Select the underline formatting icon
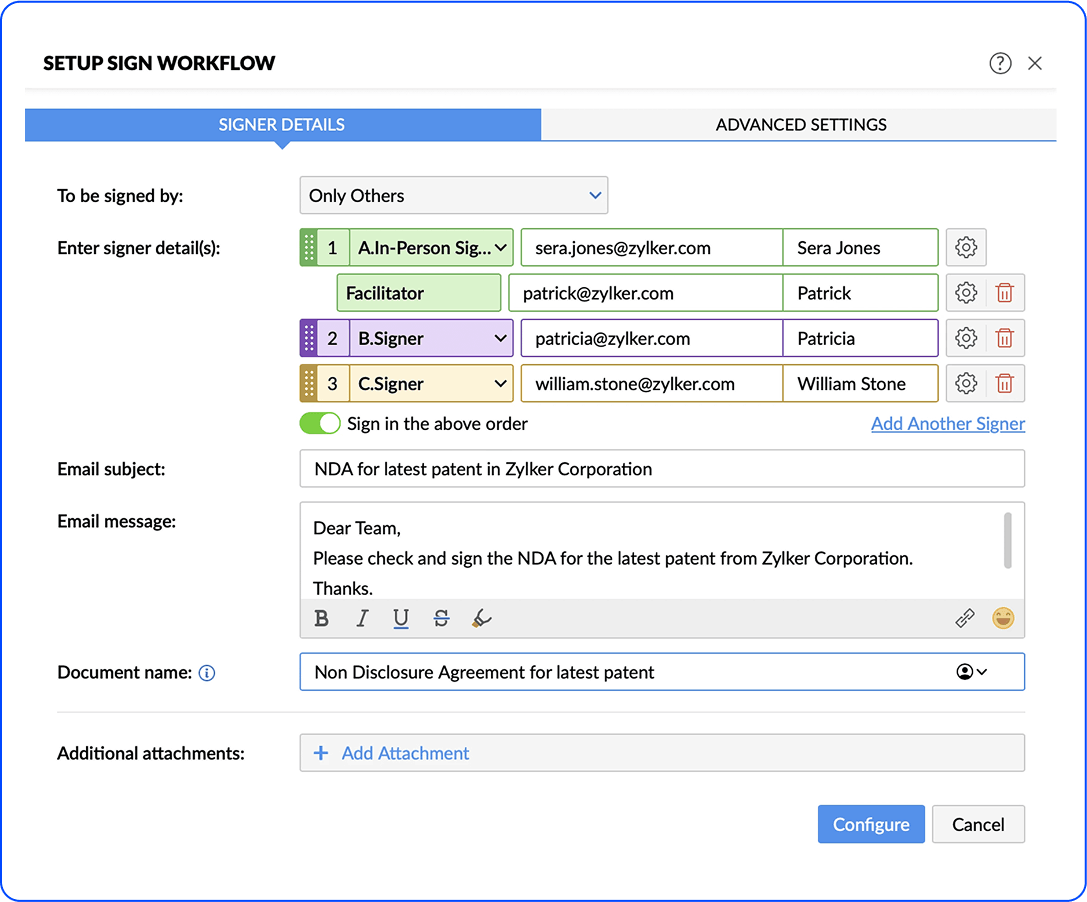Screen dimensions: 1087x902 click(401, 618)
